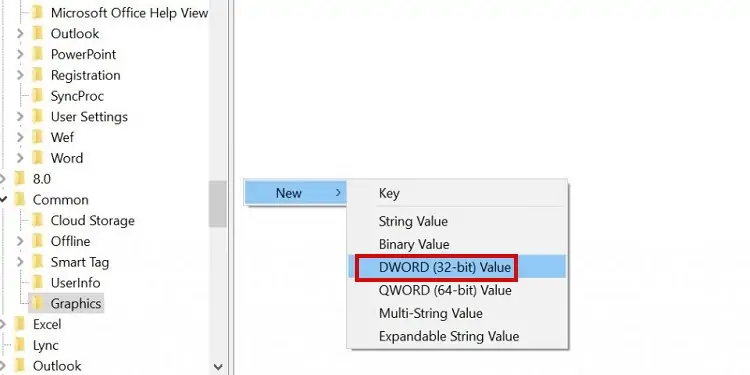Viewport: 750px width, 375px height.
Task: Expand the Outlook subkey under Office
Action: click(x=20, y=33)
